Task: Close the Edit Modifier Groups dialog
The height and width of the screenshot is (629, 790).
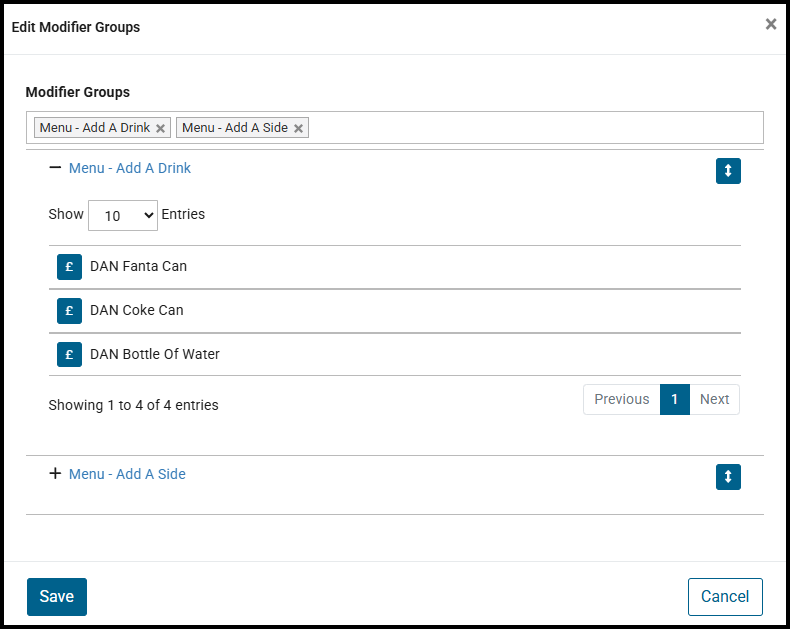Action: point(770,24)
